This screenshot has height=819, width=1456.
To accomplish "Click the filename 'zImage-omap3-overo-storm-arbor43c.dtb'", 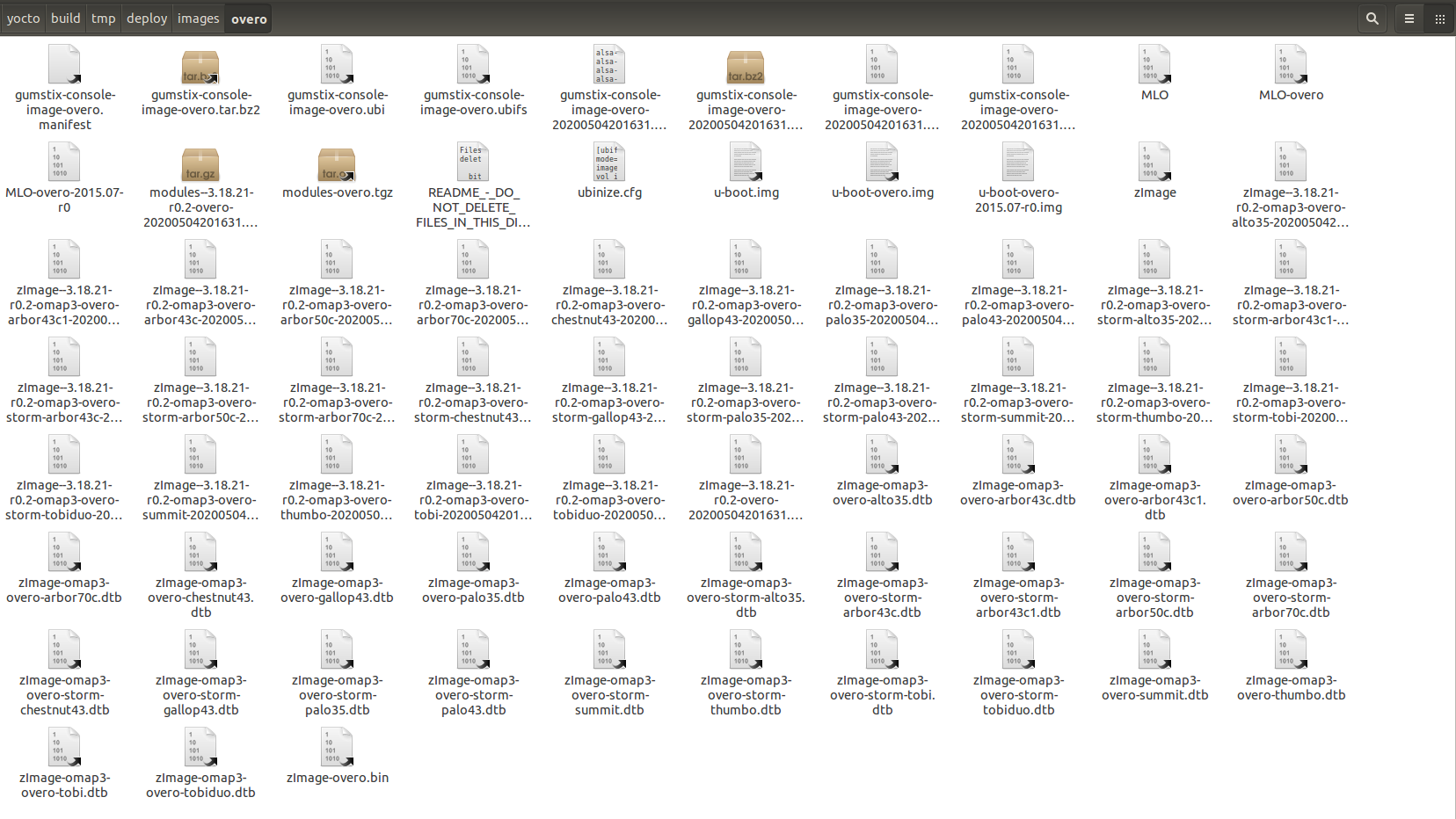I will tap(882, 598).
